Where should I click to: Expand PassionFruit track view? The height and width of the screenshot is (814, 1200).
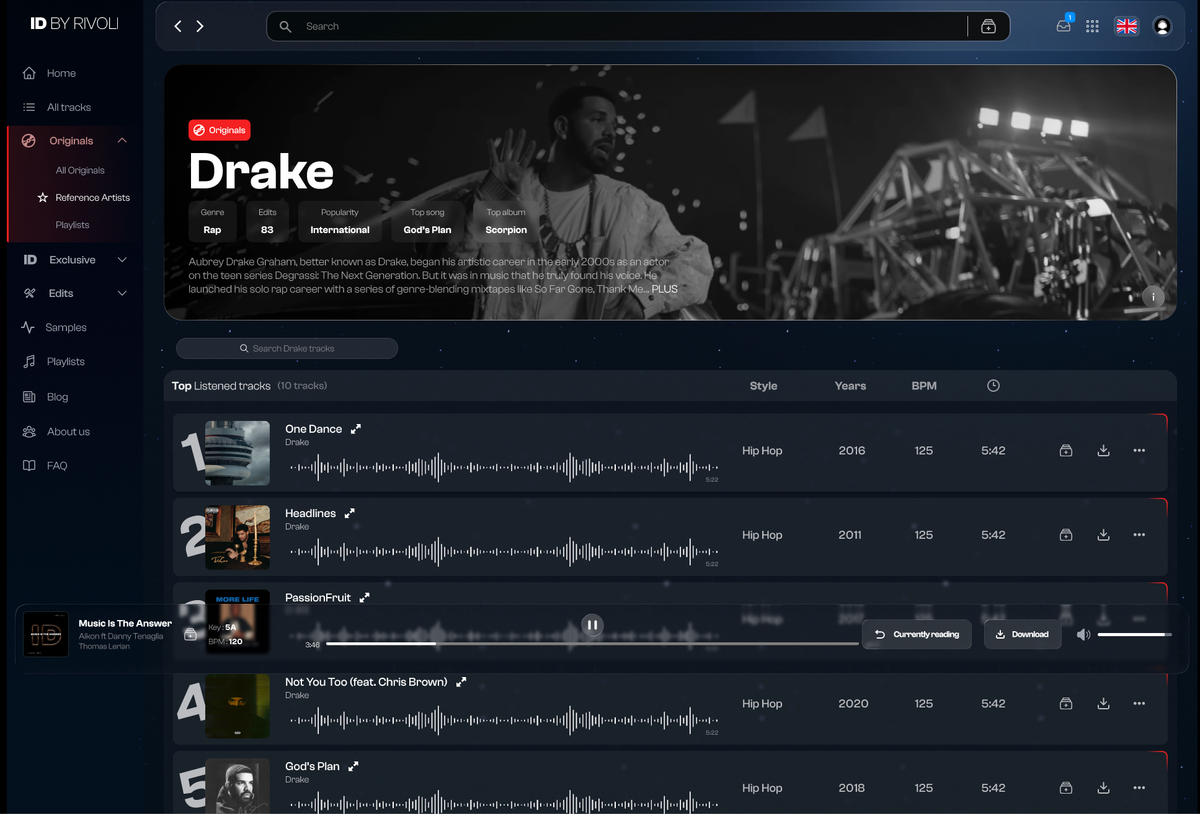coord(364,597)
